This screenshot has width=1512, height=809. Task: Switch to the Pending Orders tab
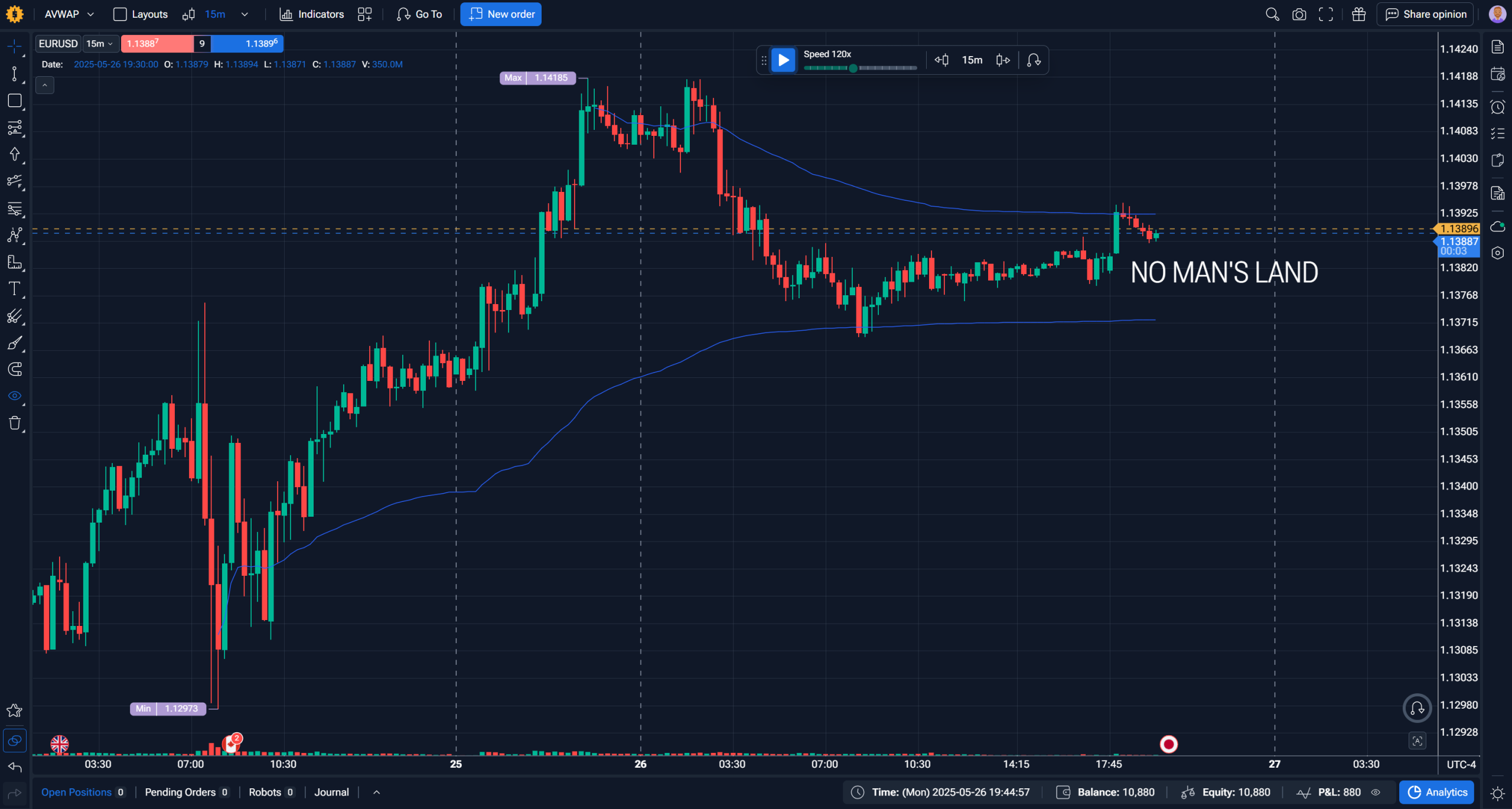coord(187,792)
